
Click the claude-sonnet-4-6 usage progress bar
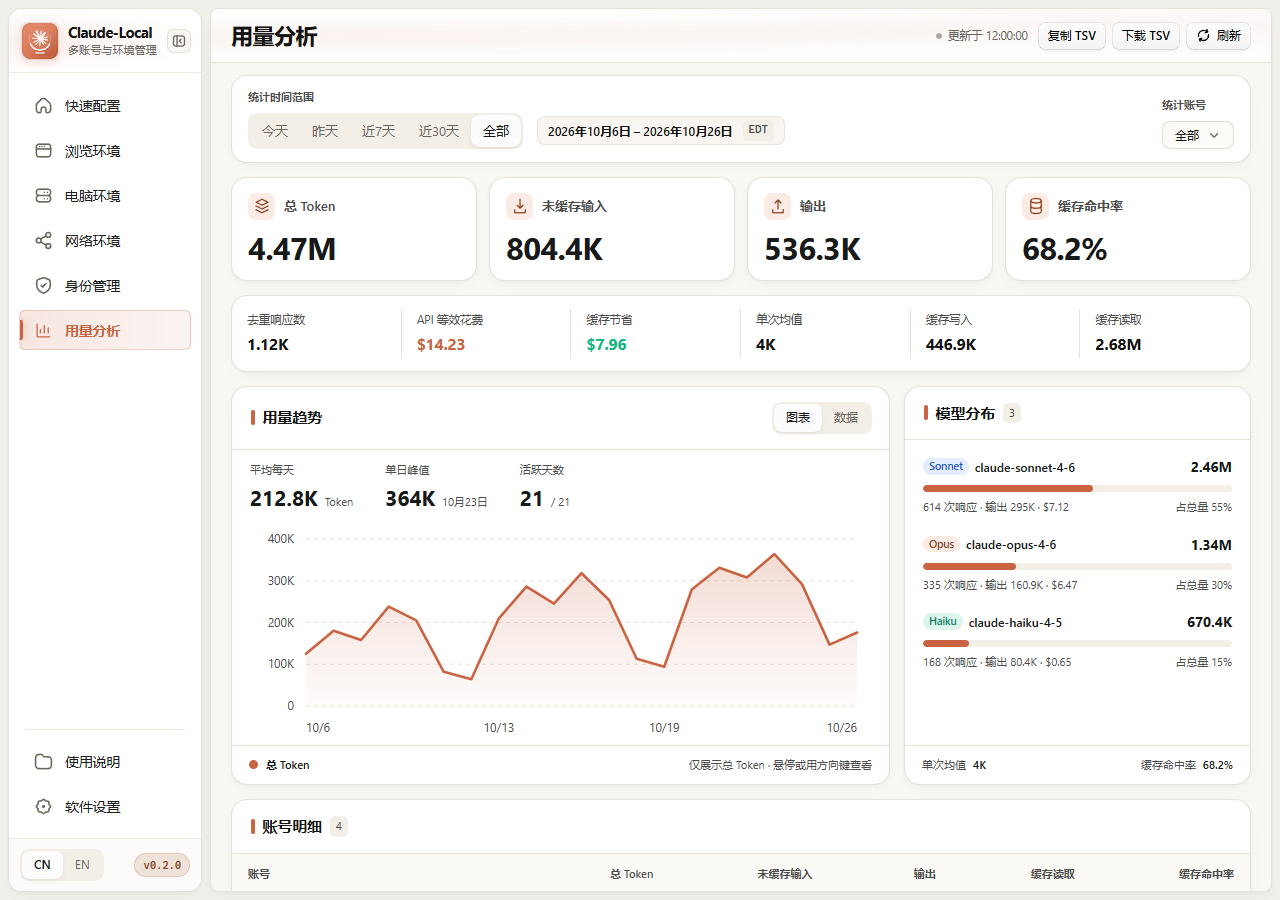click(x=1077, y=488)
